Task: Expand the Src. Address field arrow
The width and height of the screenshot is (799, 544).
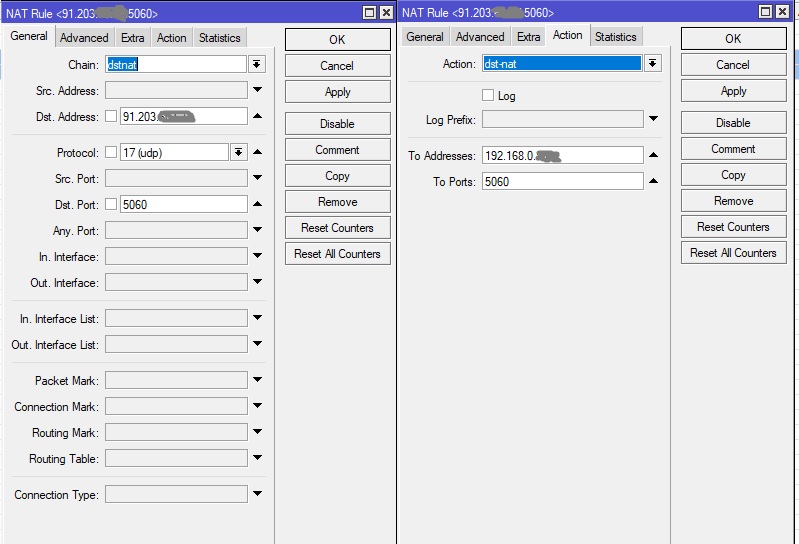Action: tap(257, 90)
